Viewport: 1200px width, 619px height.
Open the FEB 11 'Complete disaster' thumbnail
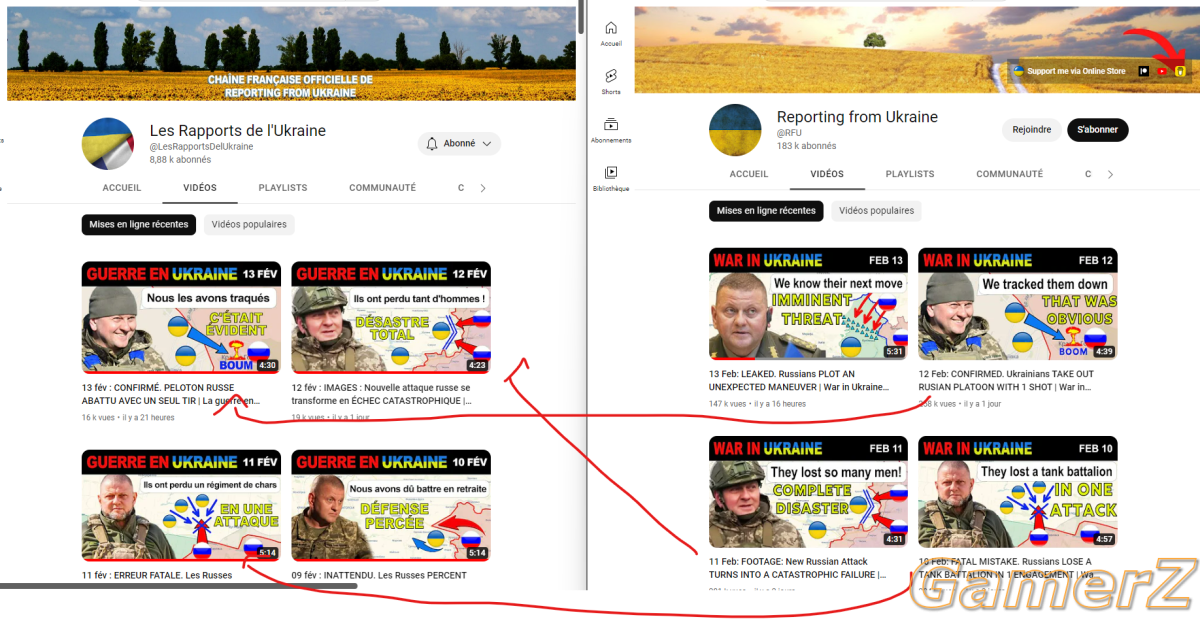click(808, 492)
